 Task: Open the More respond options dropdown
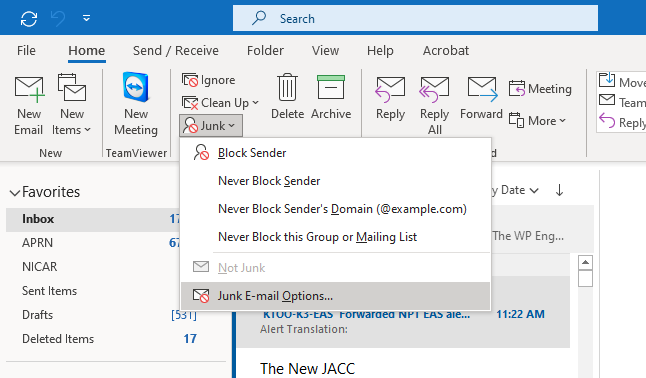coord(537,121)
